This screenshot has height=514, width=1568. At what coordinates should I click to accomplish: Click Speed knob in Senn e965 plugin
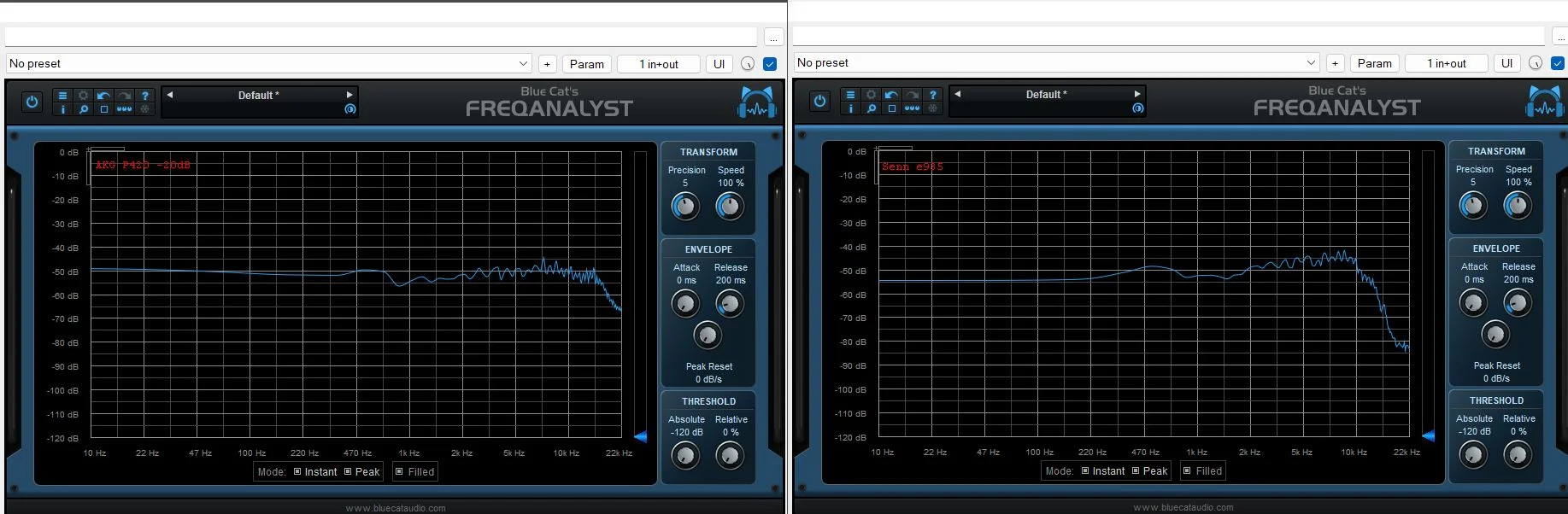point(1518,206)
